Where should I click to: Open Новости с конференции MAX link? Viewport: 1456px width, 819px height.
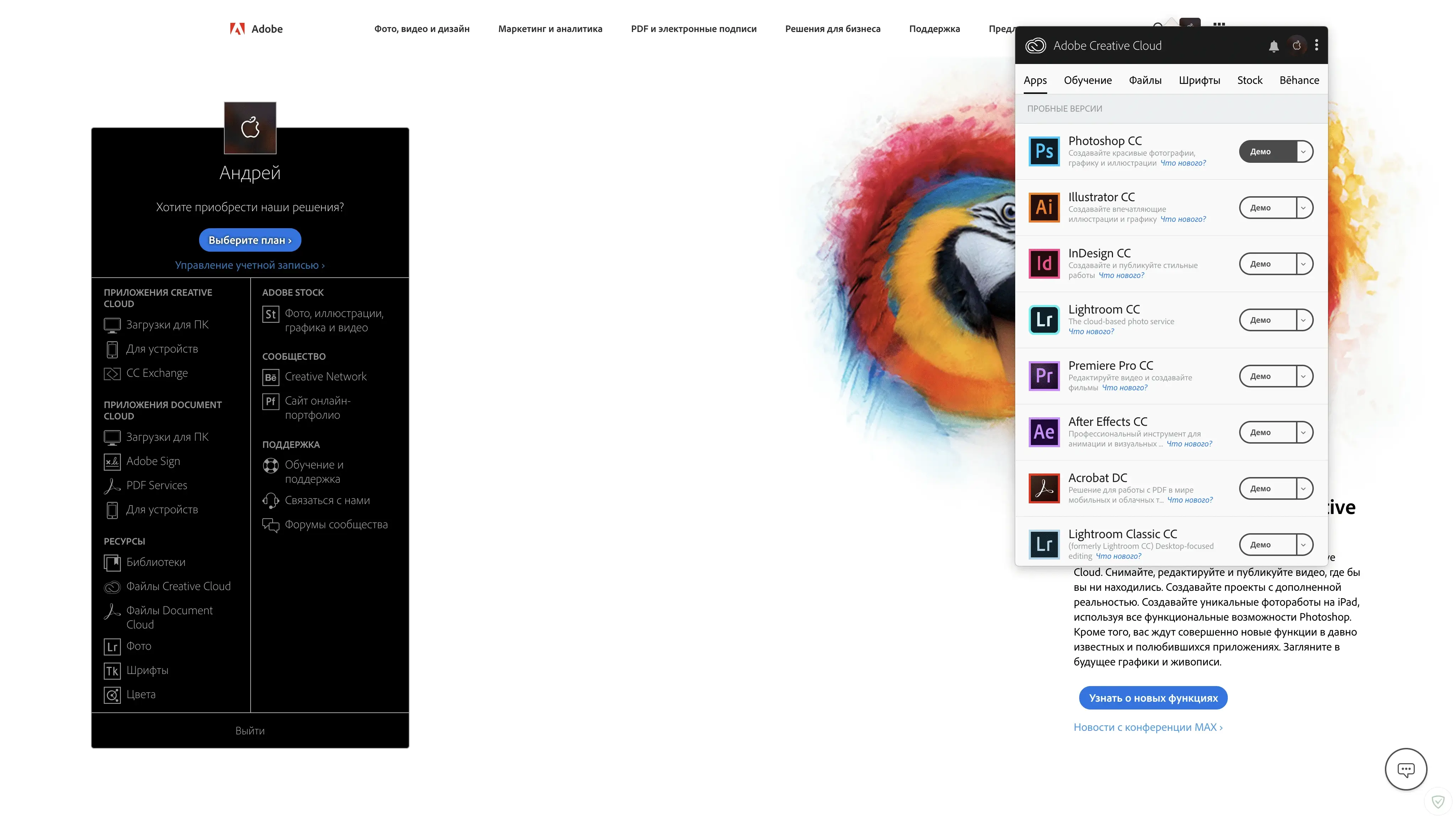1148,727
